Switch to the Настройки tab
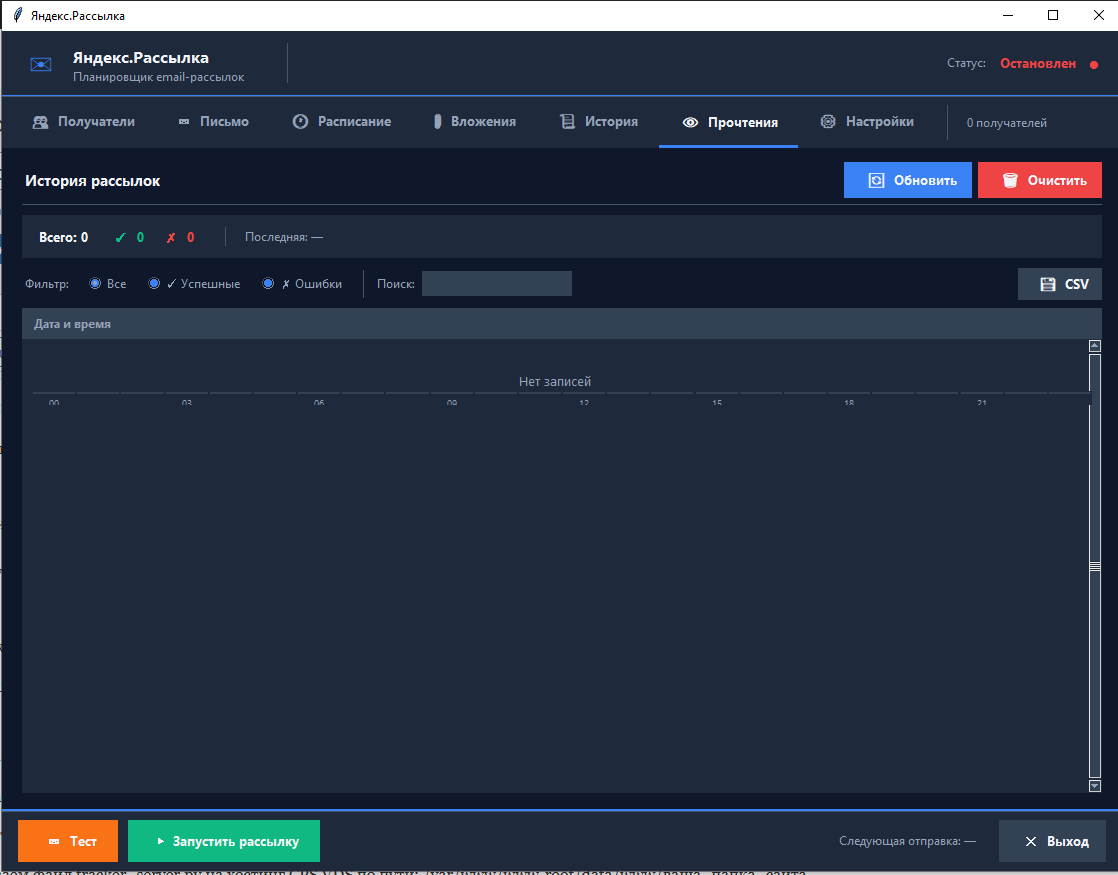The width and height of the screenshot is (1118, 875). click(867, 122)
